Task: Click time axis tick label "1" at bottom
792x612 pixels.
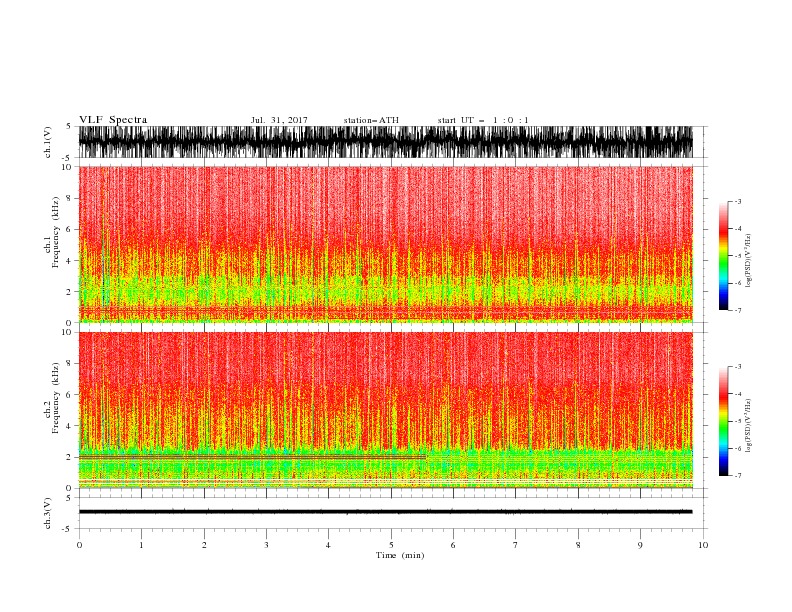Action: coord(141,545)
